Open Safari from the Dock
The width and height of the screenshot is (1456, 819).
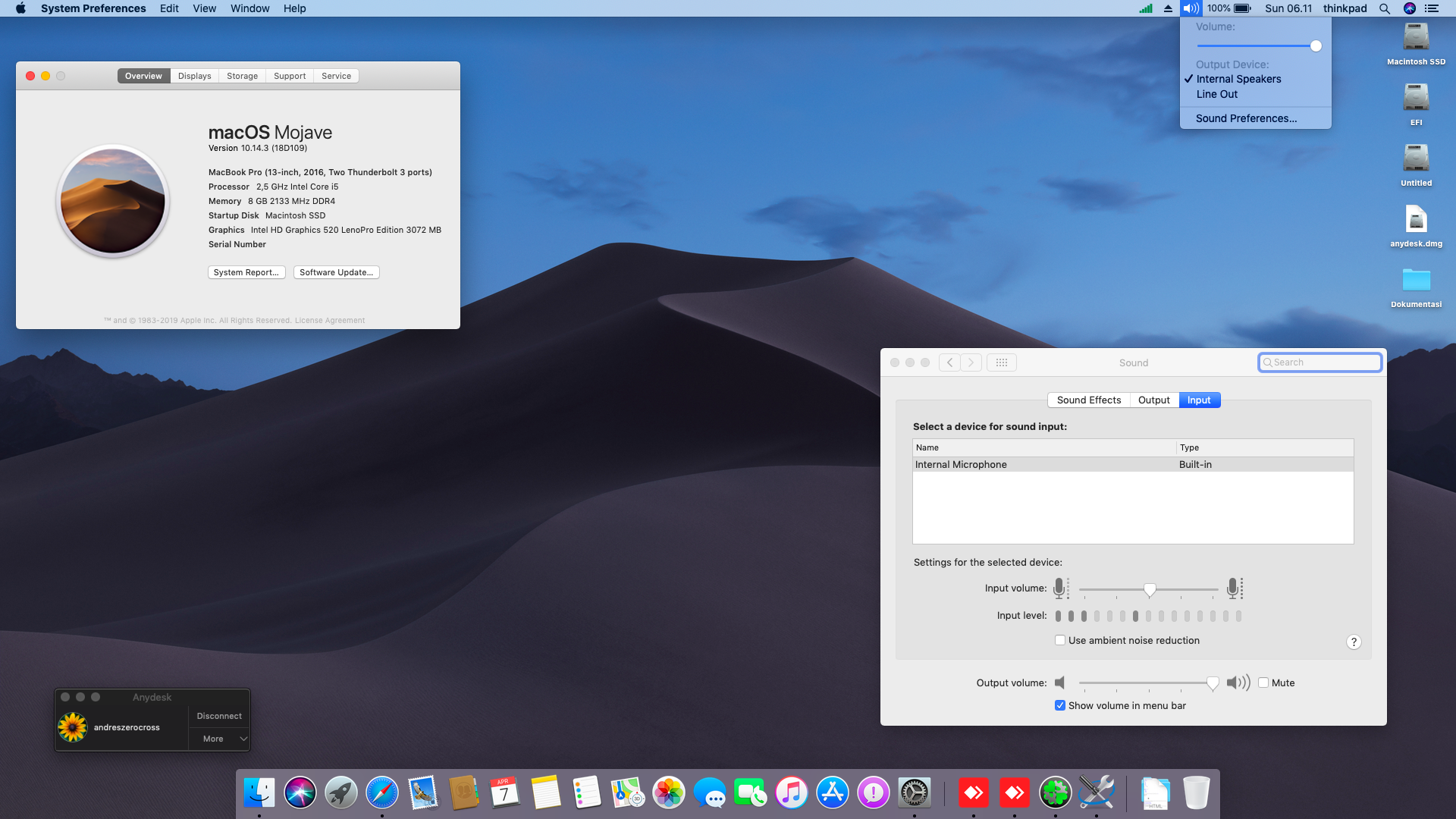381,792
